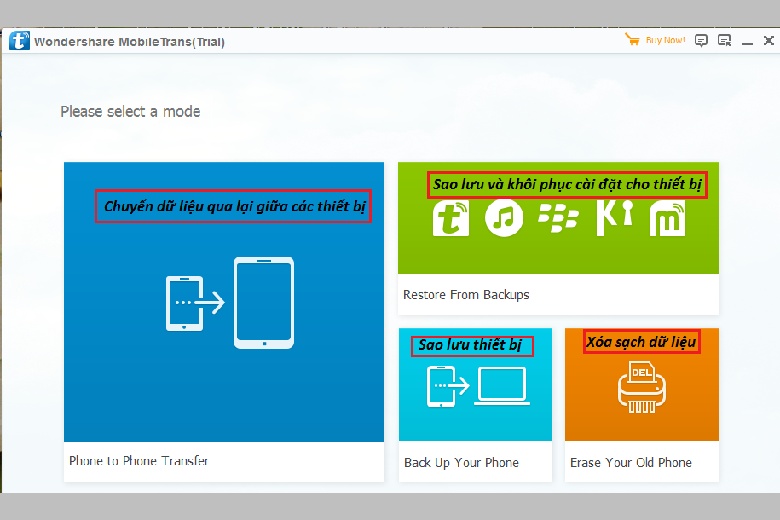Close the MobileTrans window
Image resolution: width=780 pixels, height=520 pixels.
pyautogui.click(x=769, y=40)
